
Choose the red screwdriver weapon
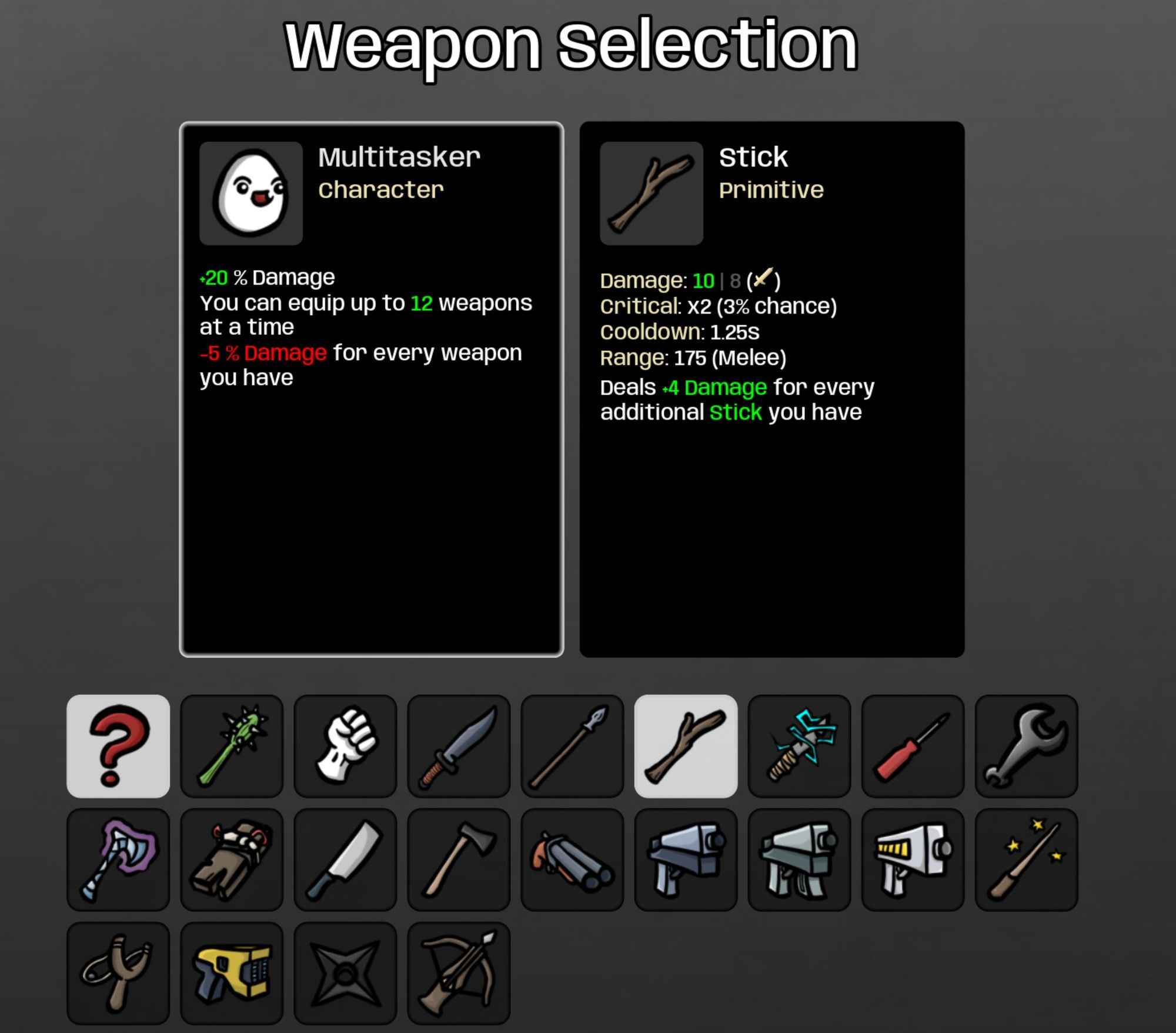click(x=913, y=746)
